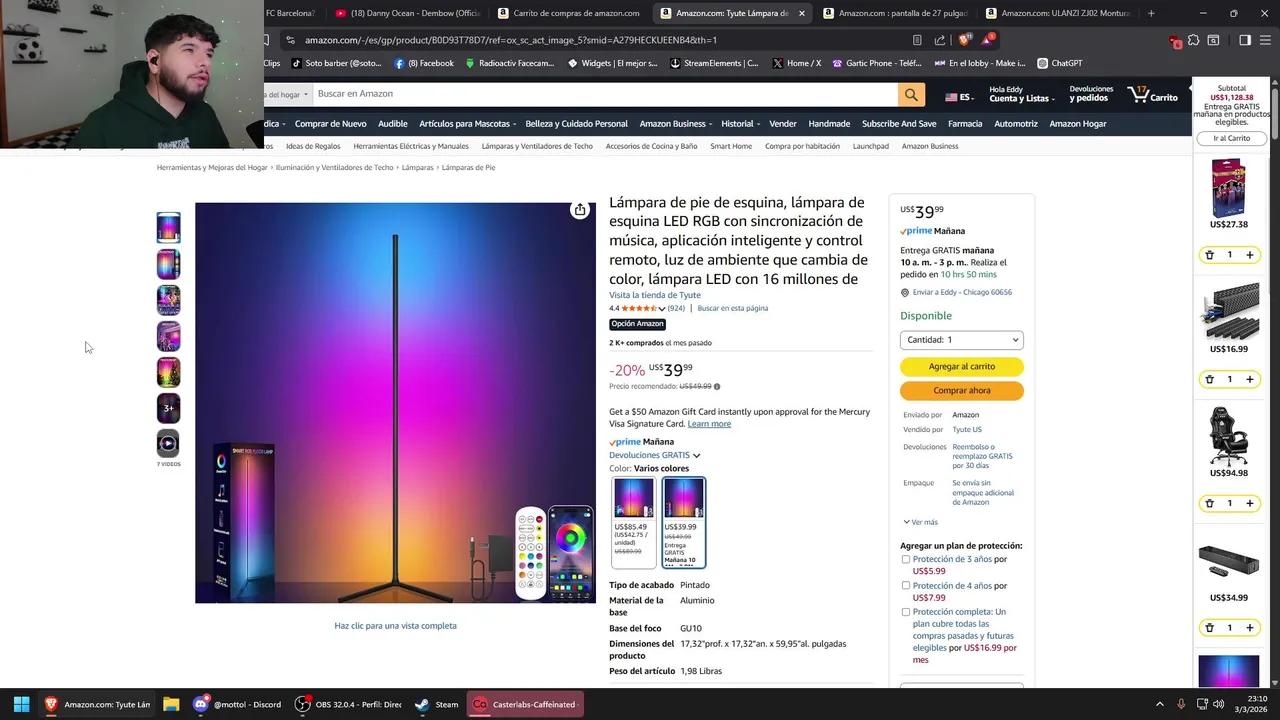Open the extensions puzzle icon
1280x720 pixels.
1194,40
